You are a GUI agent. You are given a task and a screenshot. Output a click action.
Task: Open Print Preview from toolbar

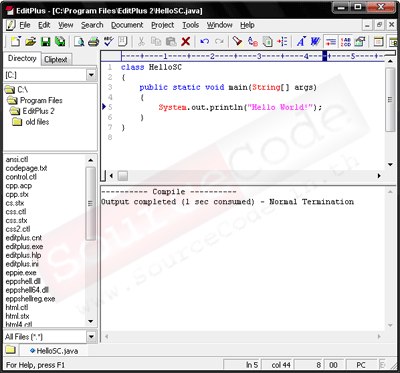[x=79, y=41]
